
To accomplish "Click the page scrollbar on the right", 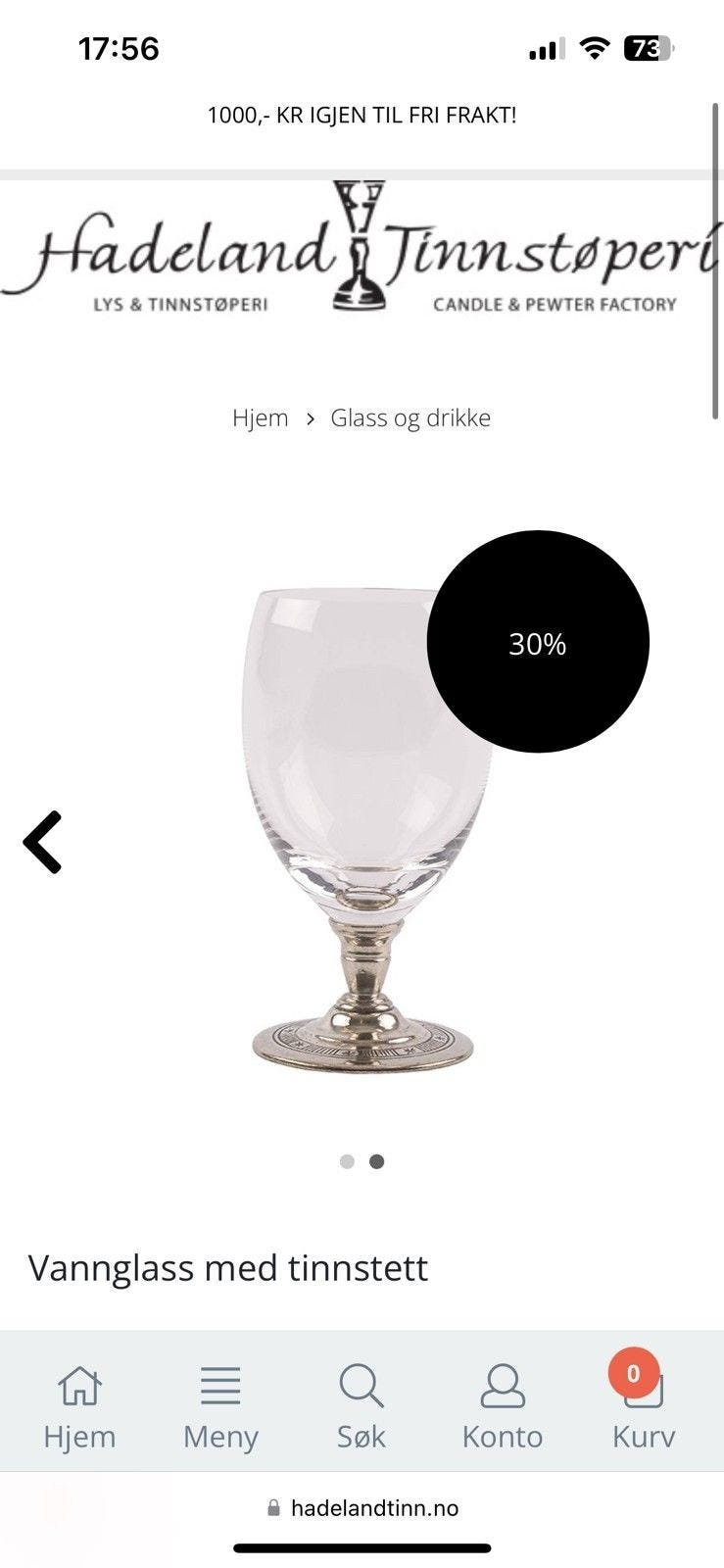I will pyautogui.click(x=715, y=260).
